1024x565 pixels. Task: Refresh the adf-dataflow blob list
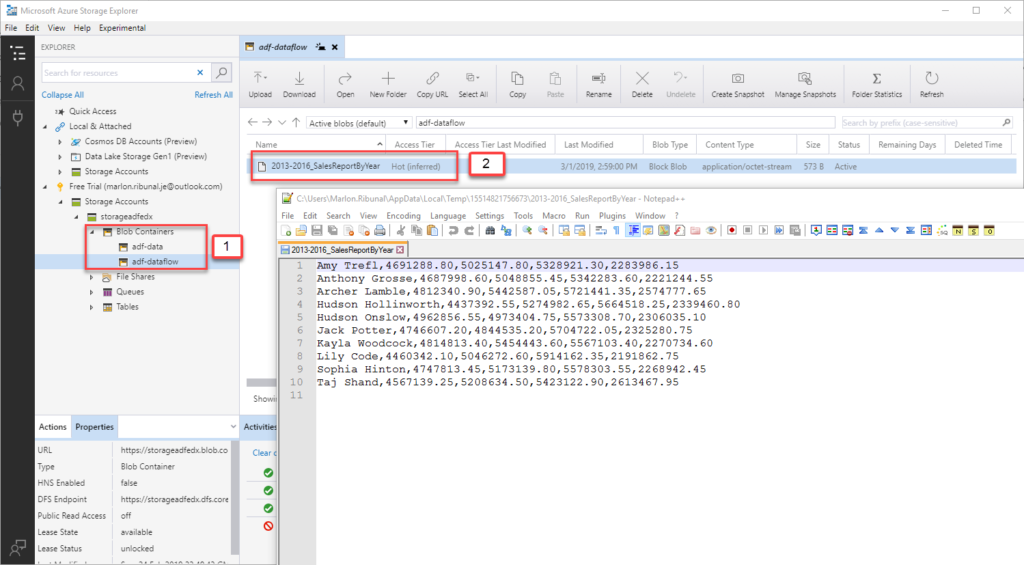931,85
